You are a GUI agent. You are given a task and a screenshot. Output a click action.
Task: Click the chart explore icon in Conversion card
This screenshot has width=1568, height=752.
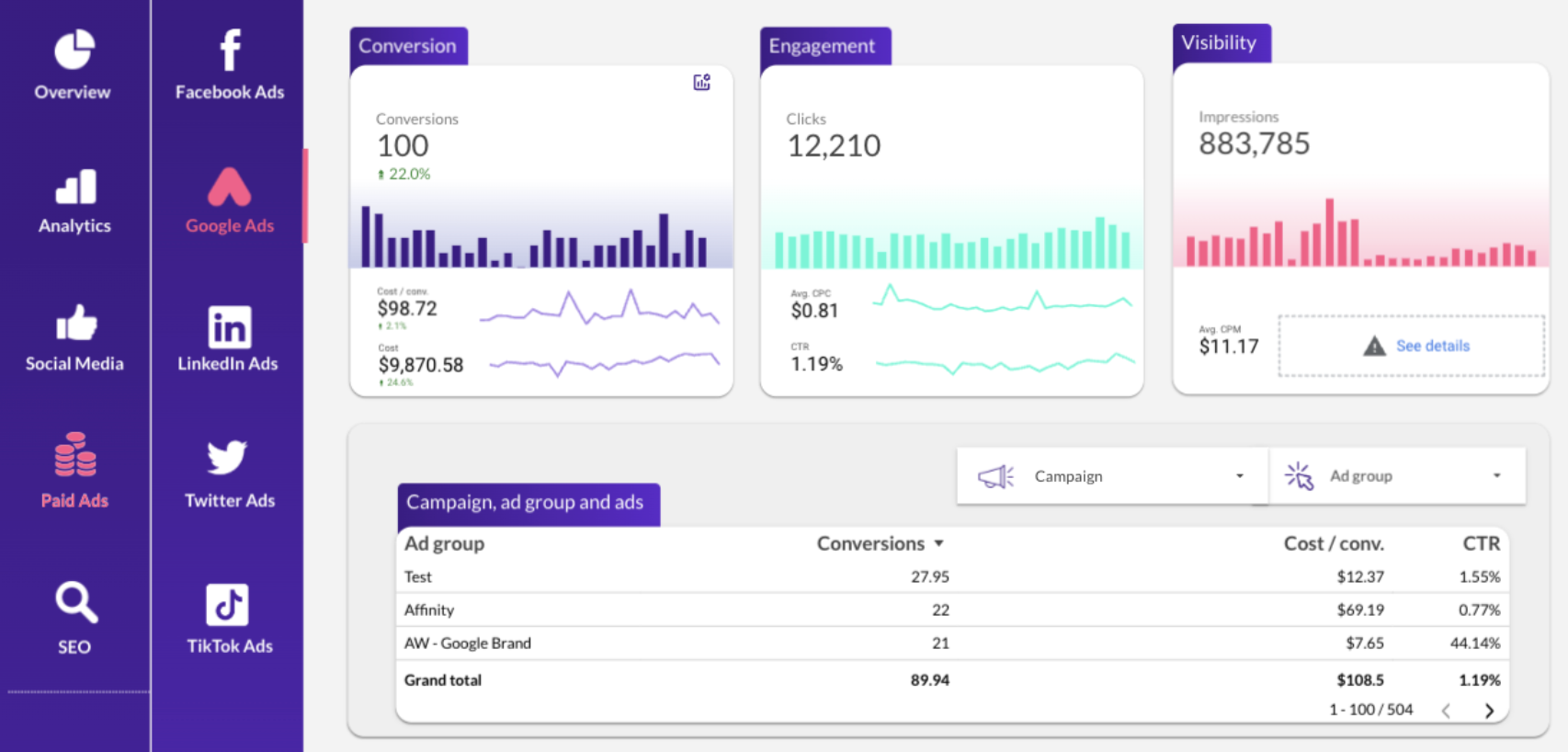pos(702,83)
